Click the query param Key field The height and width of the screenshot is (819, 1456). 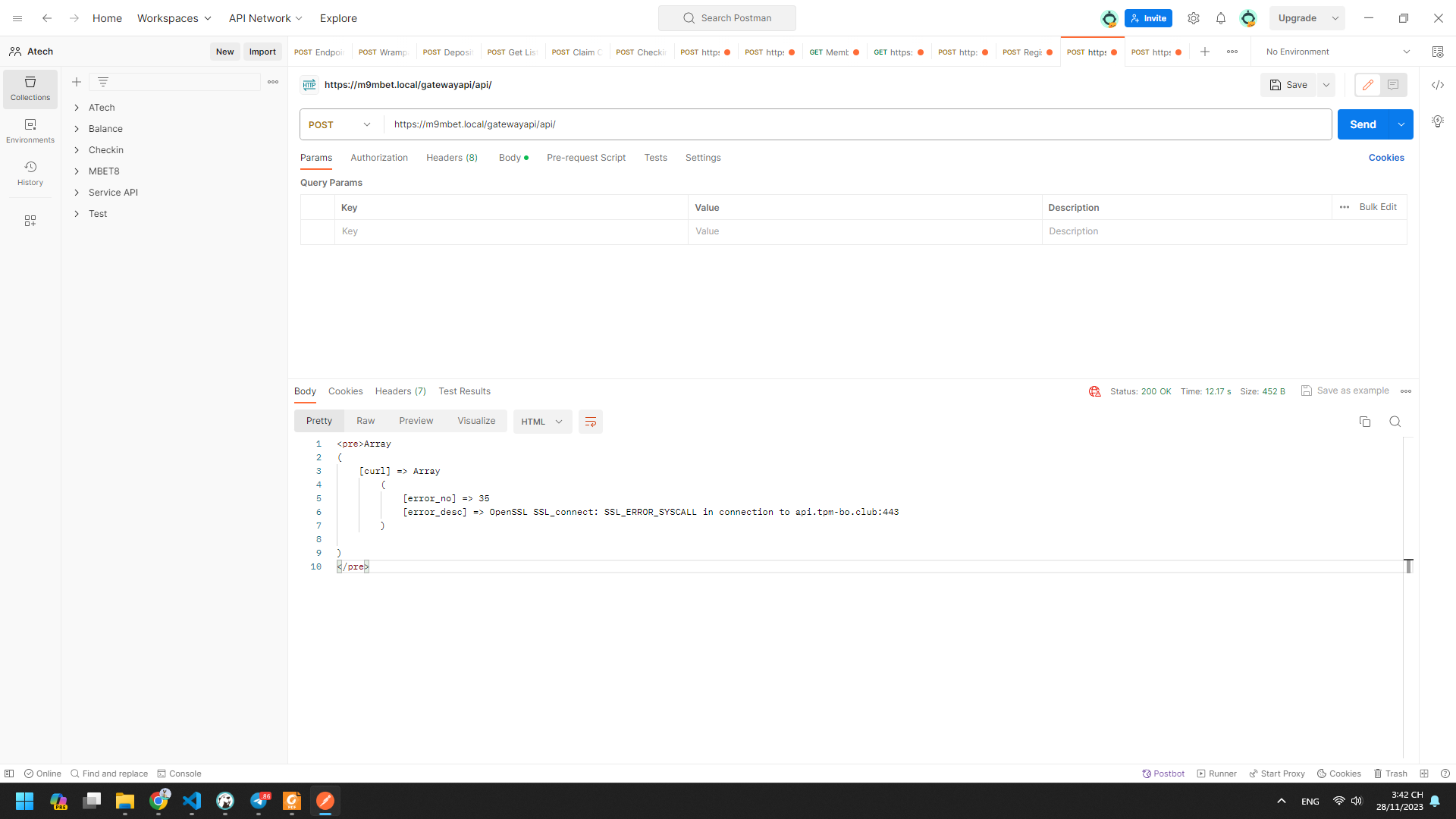coord(511,231)
